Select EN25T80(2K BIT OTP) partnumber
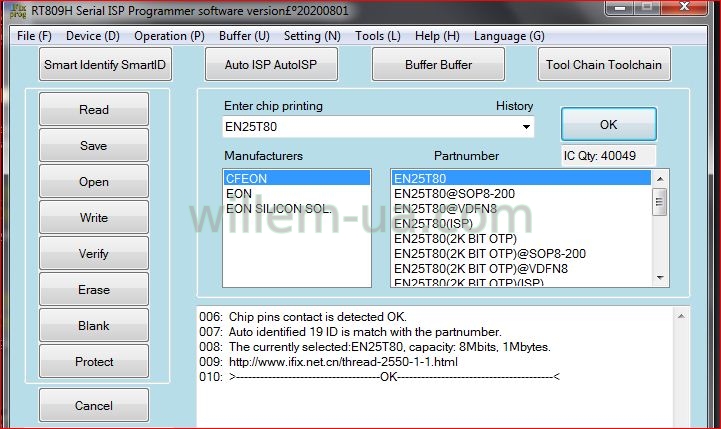Screen dimensions: 721x429 click(521, 239)
